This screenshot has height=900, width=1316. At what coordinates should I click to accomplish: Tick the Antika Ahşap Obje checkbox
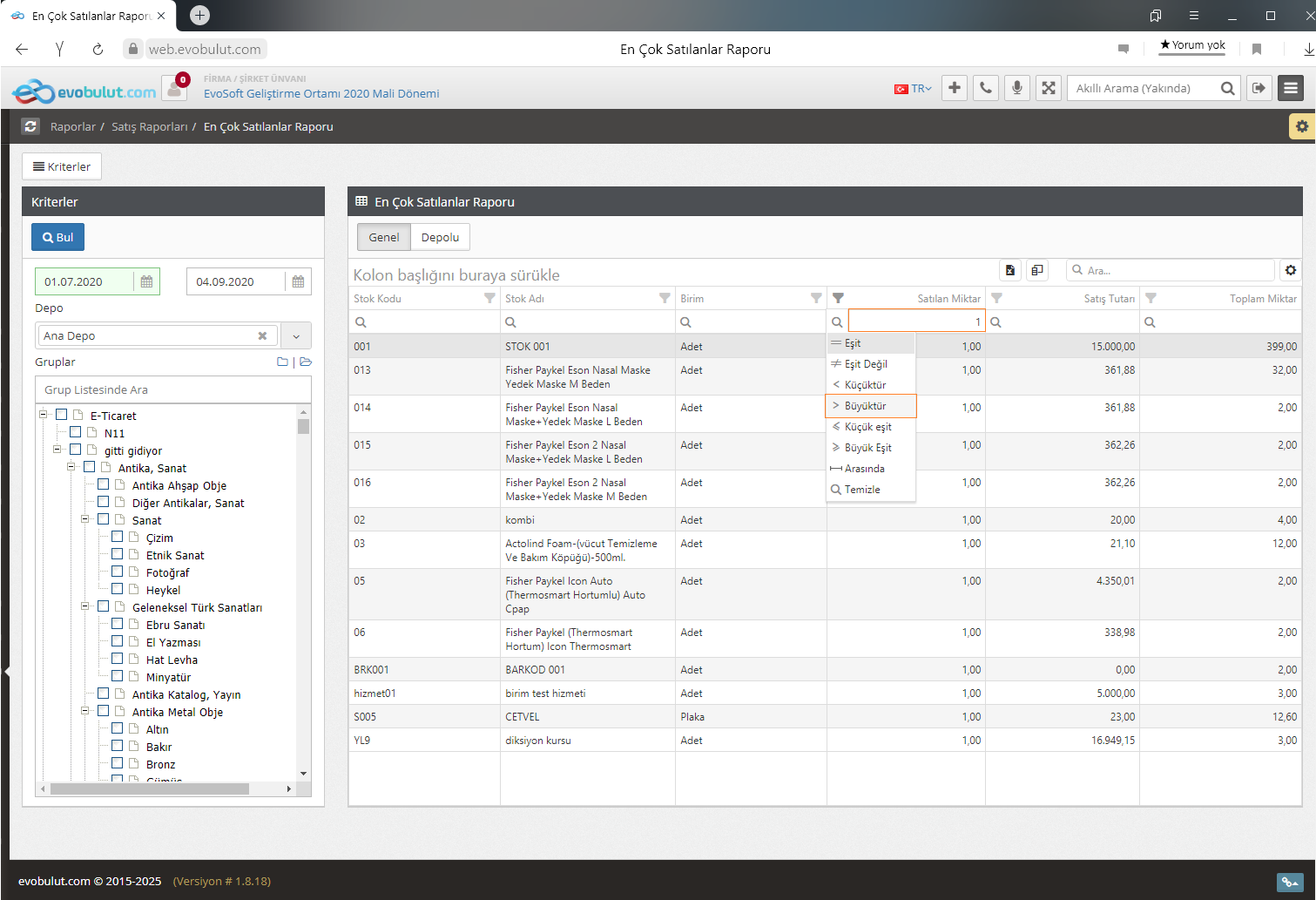click(104, 484)
